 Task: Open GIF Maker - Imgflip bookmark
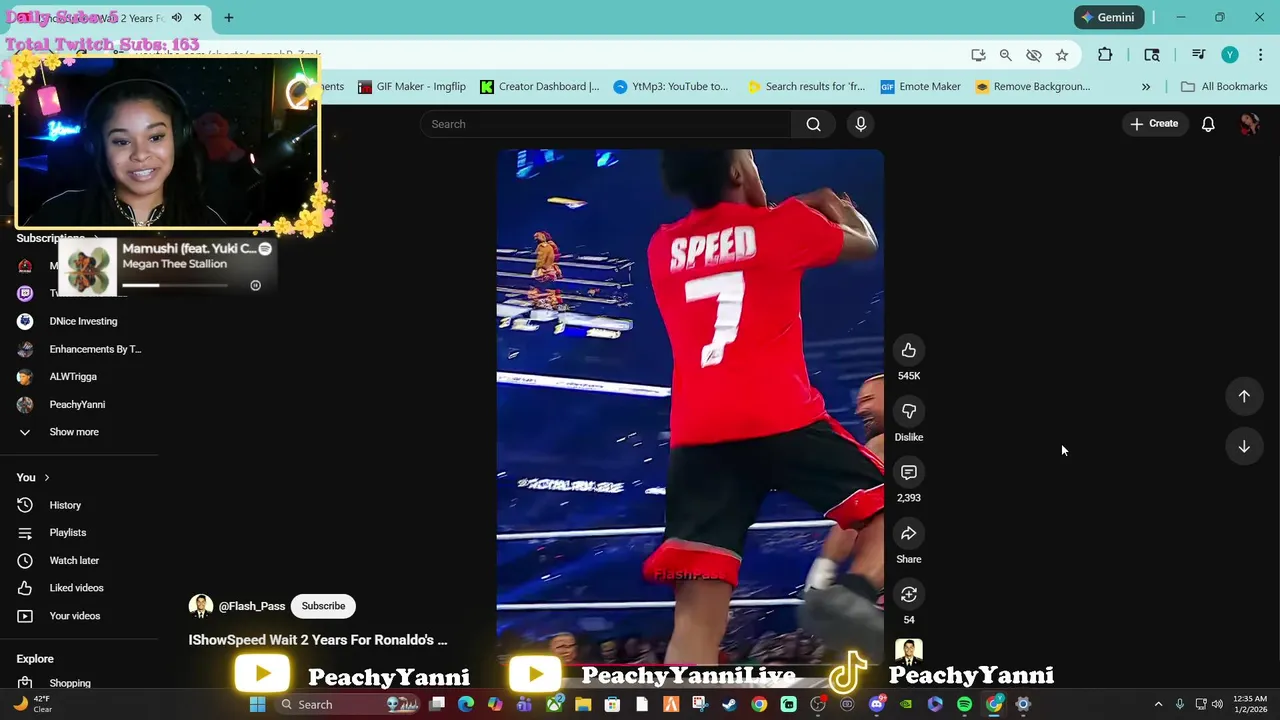412,87
